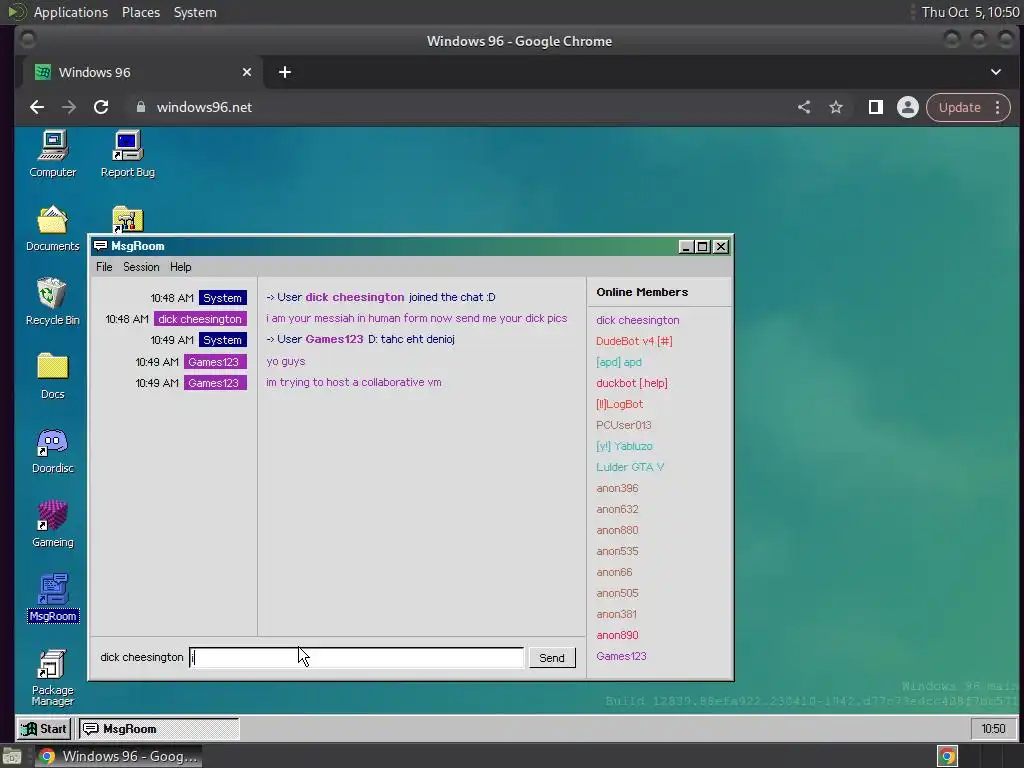Click the 'im trying to host a collaborative vm' message

(x=353, y=382)
